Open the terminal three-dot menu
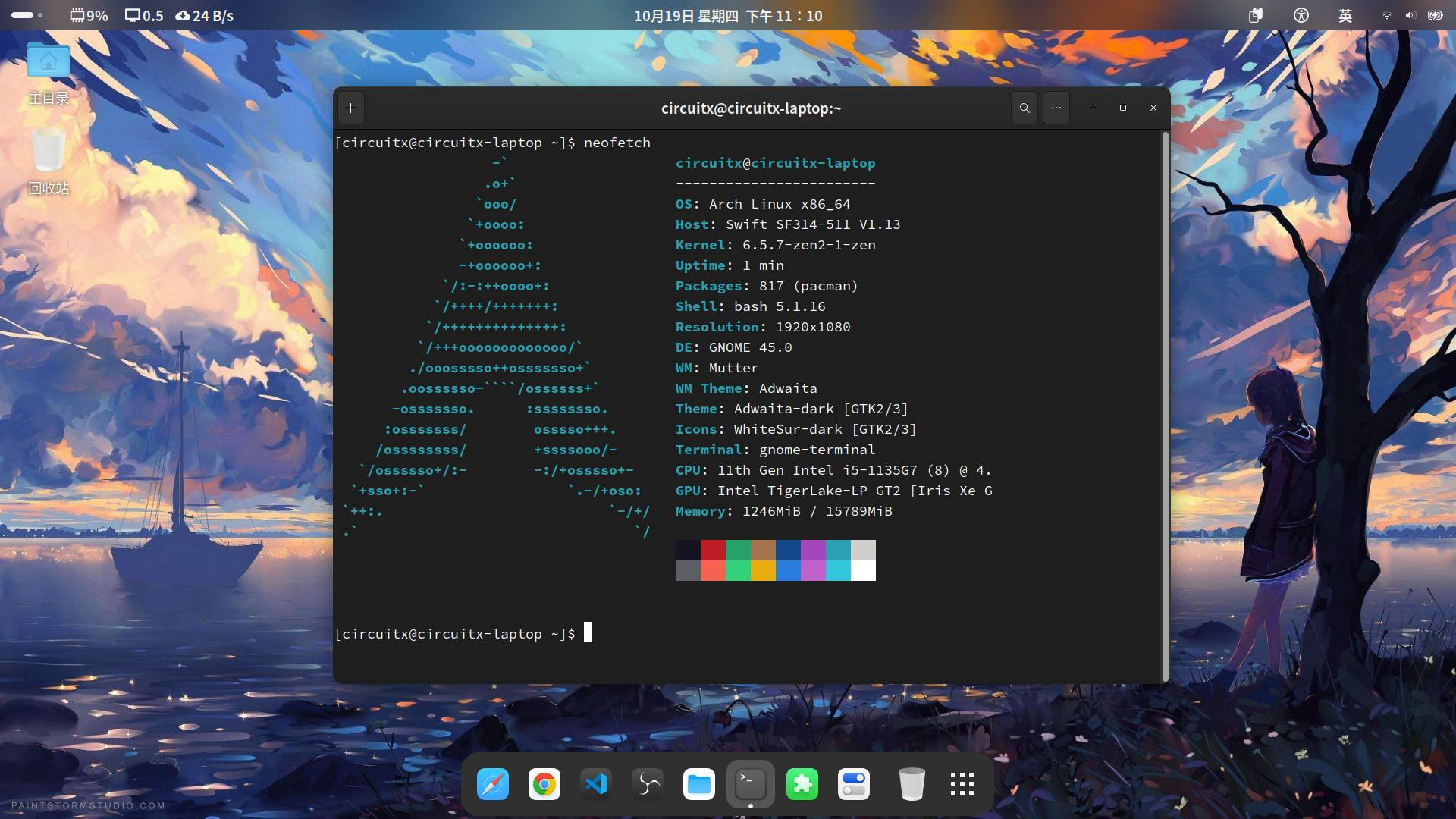The height and width of the screenshot is (819, 1456). tap(1056, 108)
